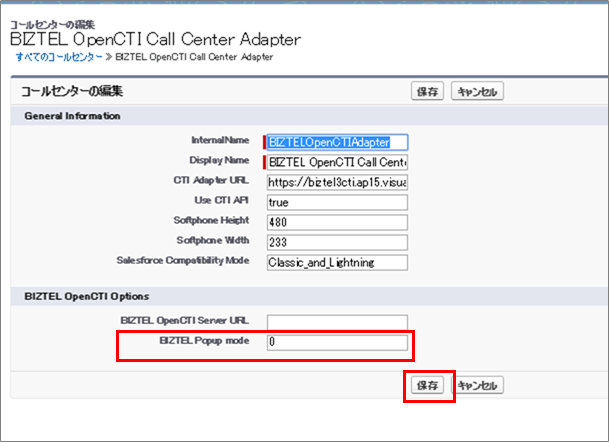The image size is (609, 442).
Task: Click the Use CTI API field
Action: pyautogui.click(x=337, y=202)
